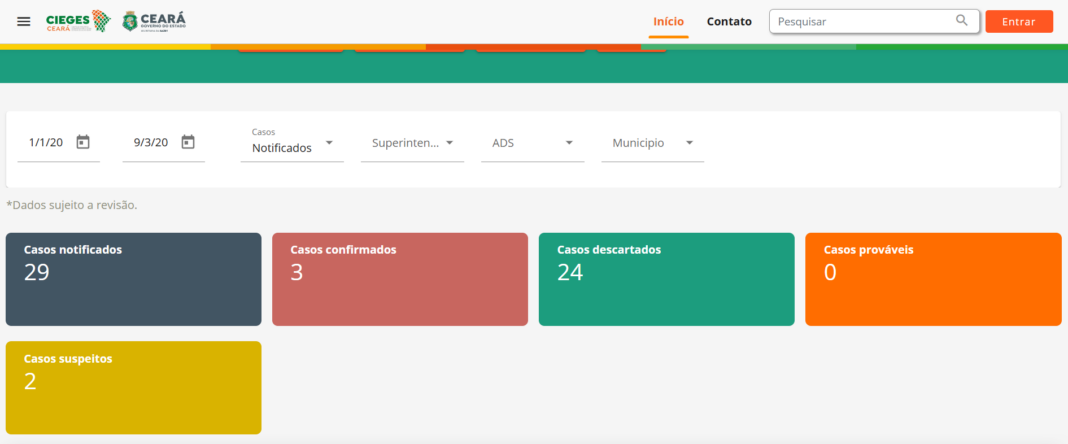This screenshot has height=444, width=1068.
Task: Click the end date field 9/3/20
Action: [151, 143]
